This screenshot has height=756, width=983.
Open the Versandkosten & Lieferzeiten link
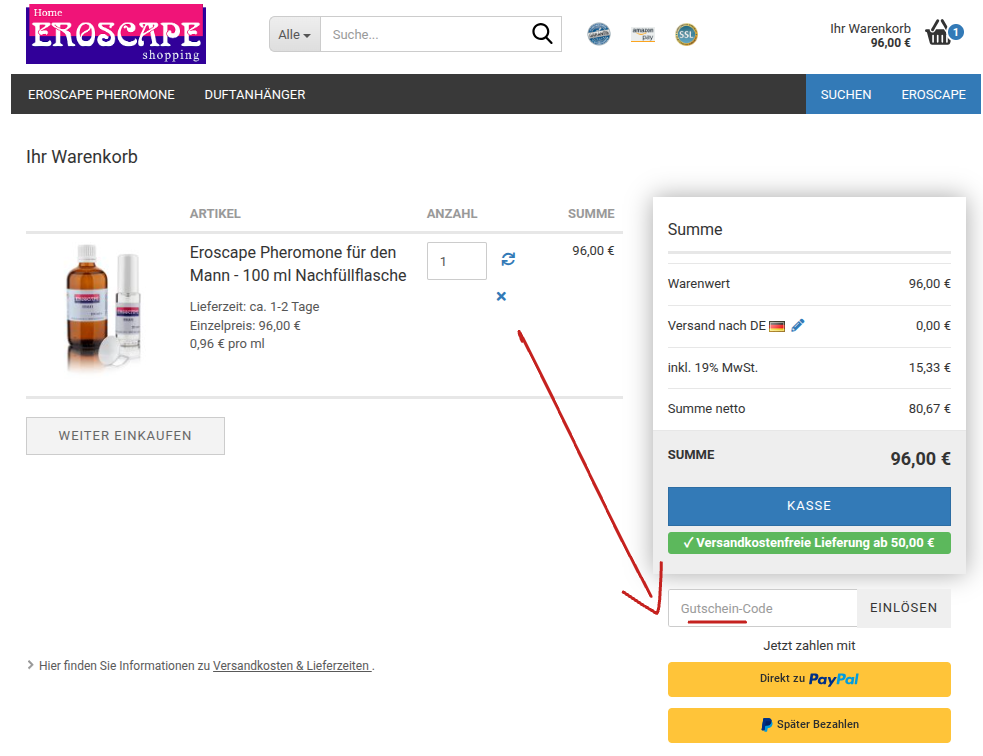(292, 666)
